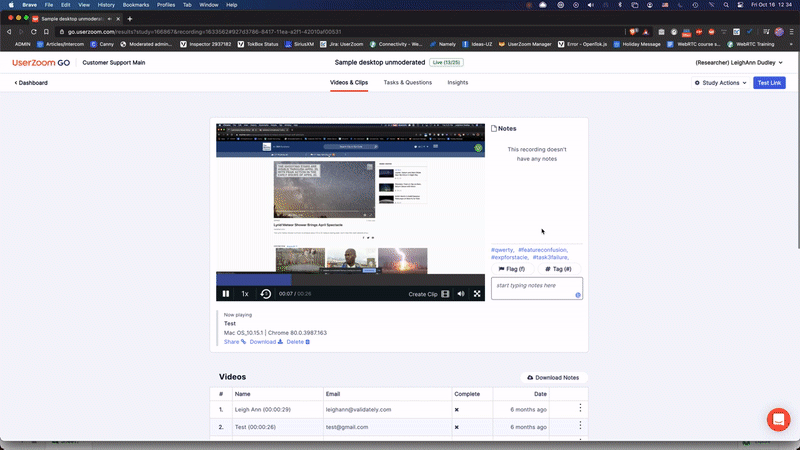Click the macOS Spotlight search icon
The width and height of the screenshot is (800, 450).
pyautogui.click(x=726, y=5)
